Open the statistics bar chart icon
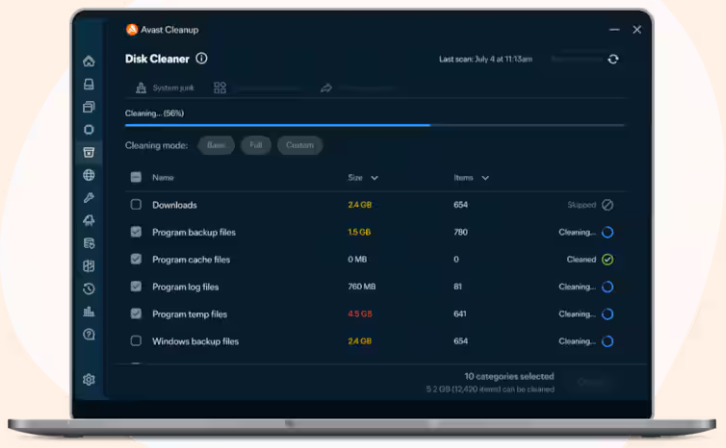 [89, 311]
